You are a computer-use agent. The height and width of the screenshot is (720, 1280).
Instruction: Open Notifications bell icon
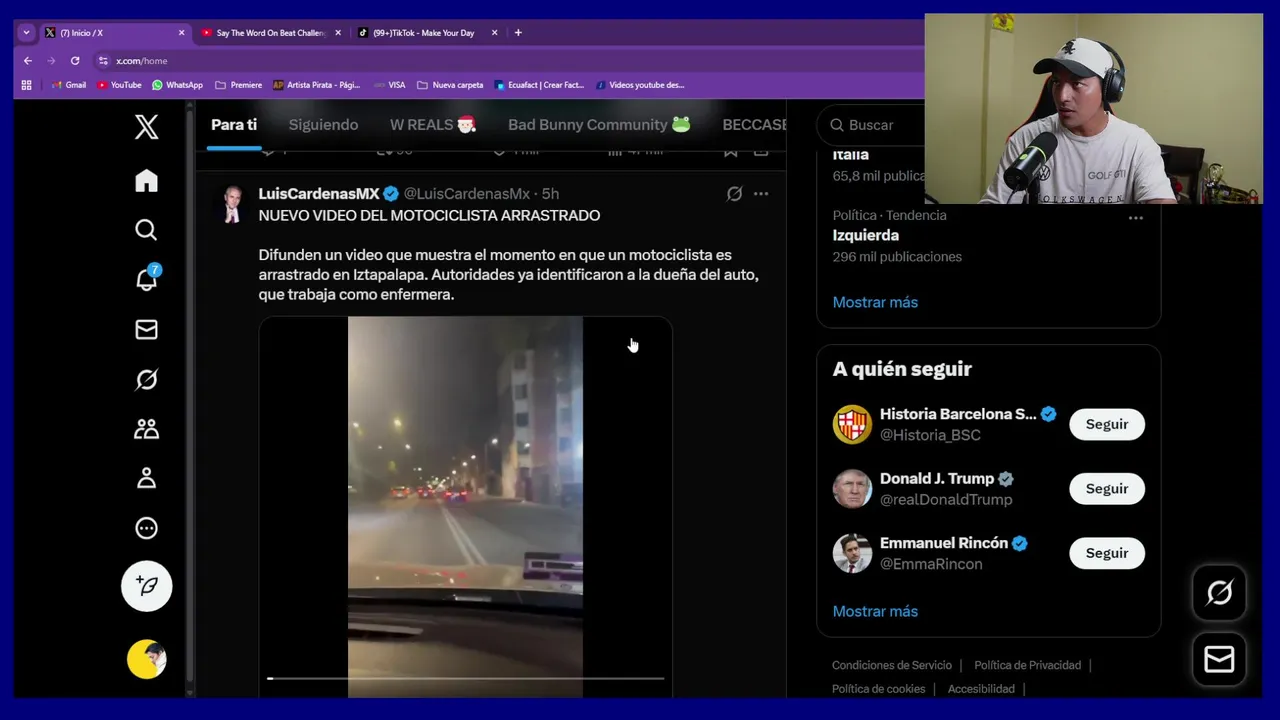tap(146, 279)
